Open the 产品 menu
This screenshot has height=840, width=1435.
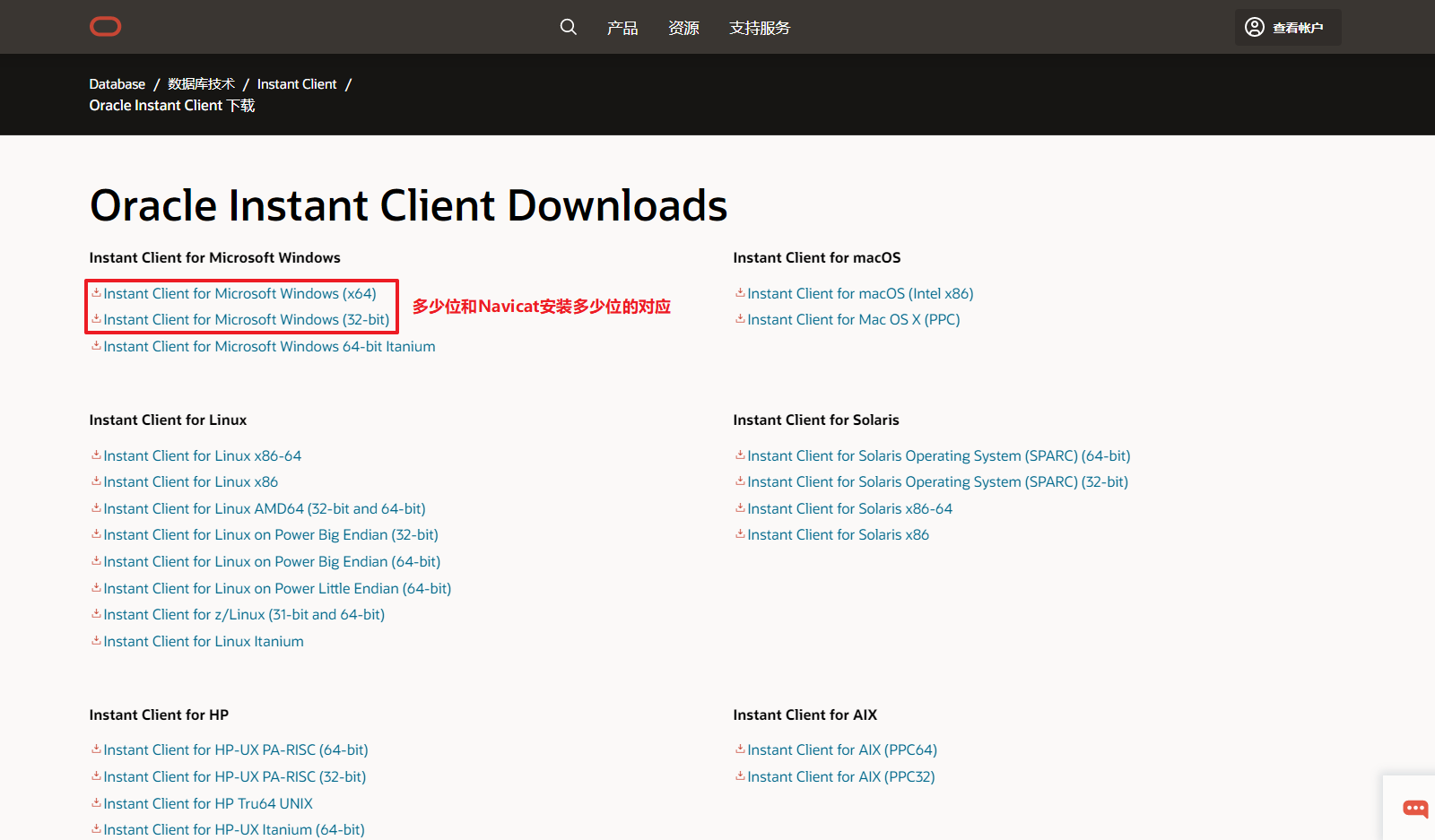pyautogui.click(x=622, y=28)
